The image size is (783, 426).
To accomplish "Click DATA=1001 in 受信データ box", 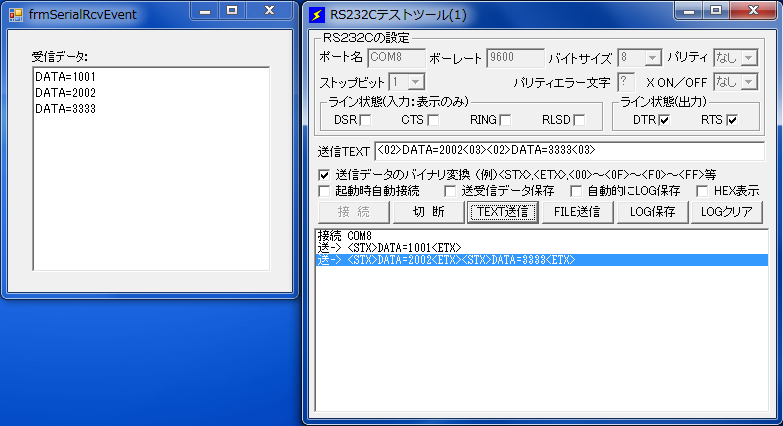I will [65, 77].
